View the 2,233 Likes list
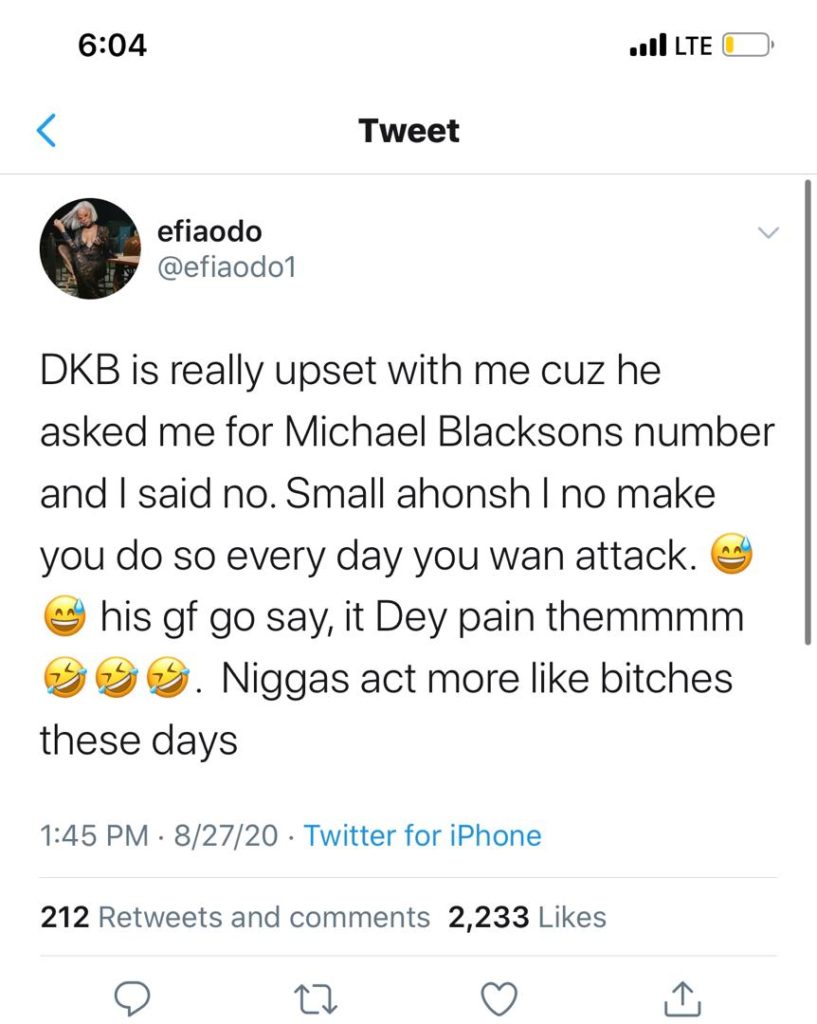 (527, 917)
